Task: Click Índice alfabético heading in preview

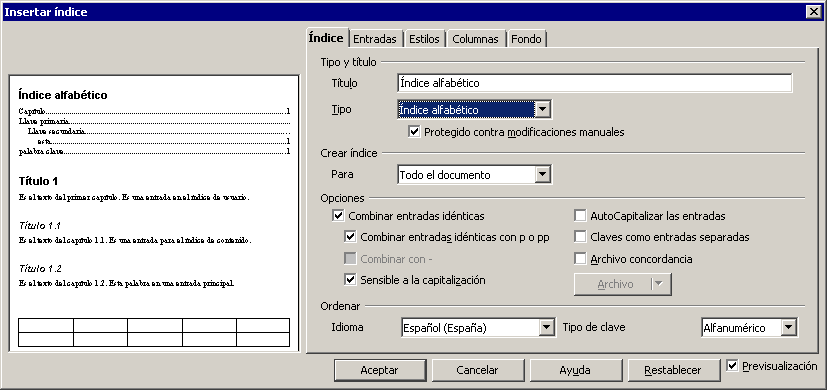Action: (63, 95)
